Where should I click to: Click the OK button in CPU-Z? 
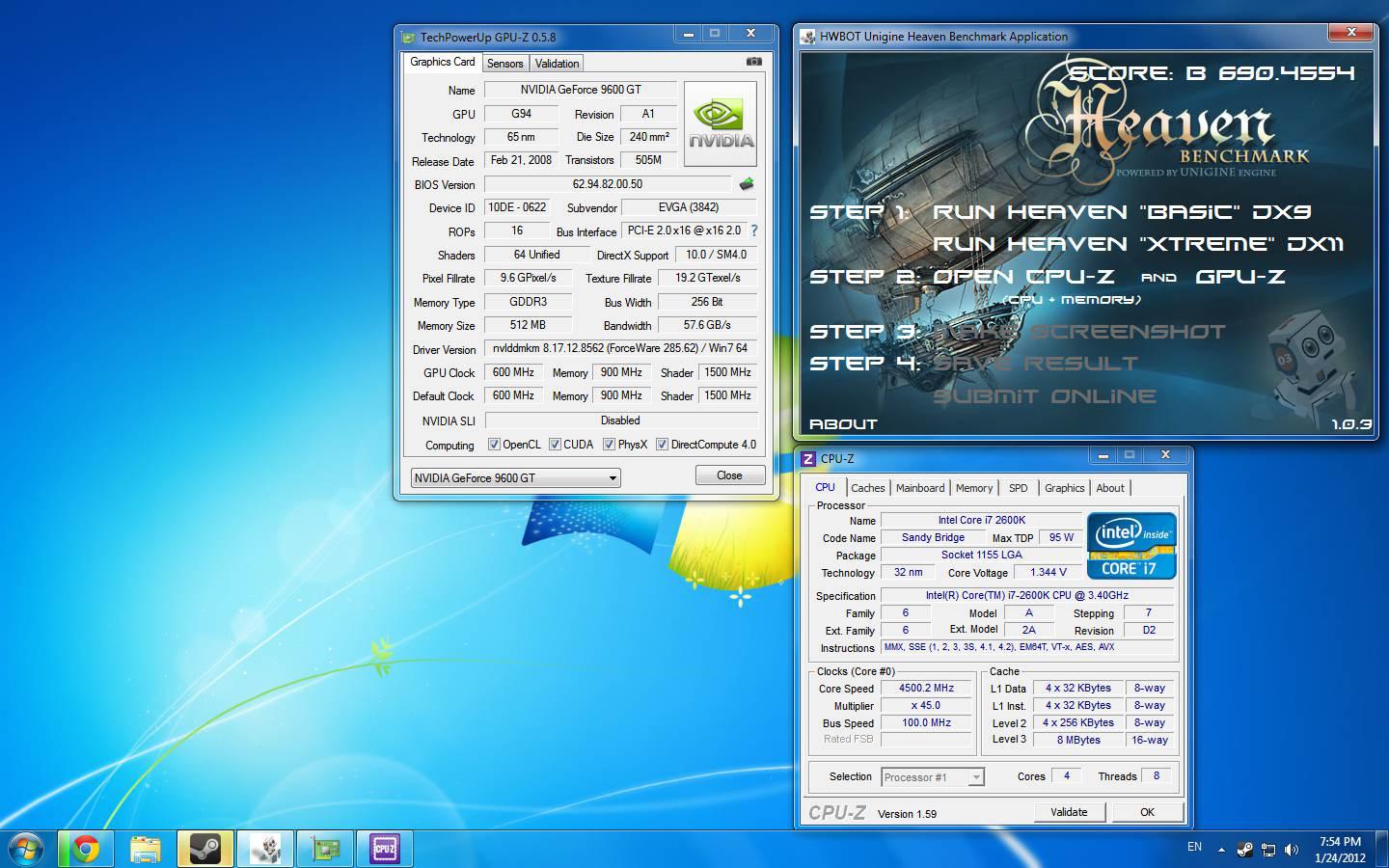click(x=1147, y=812)
